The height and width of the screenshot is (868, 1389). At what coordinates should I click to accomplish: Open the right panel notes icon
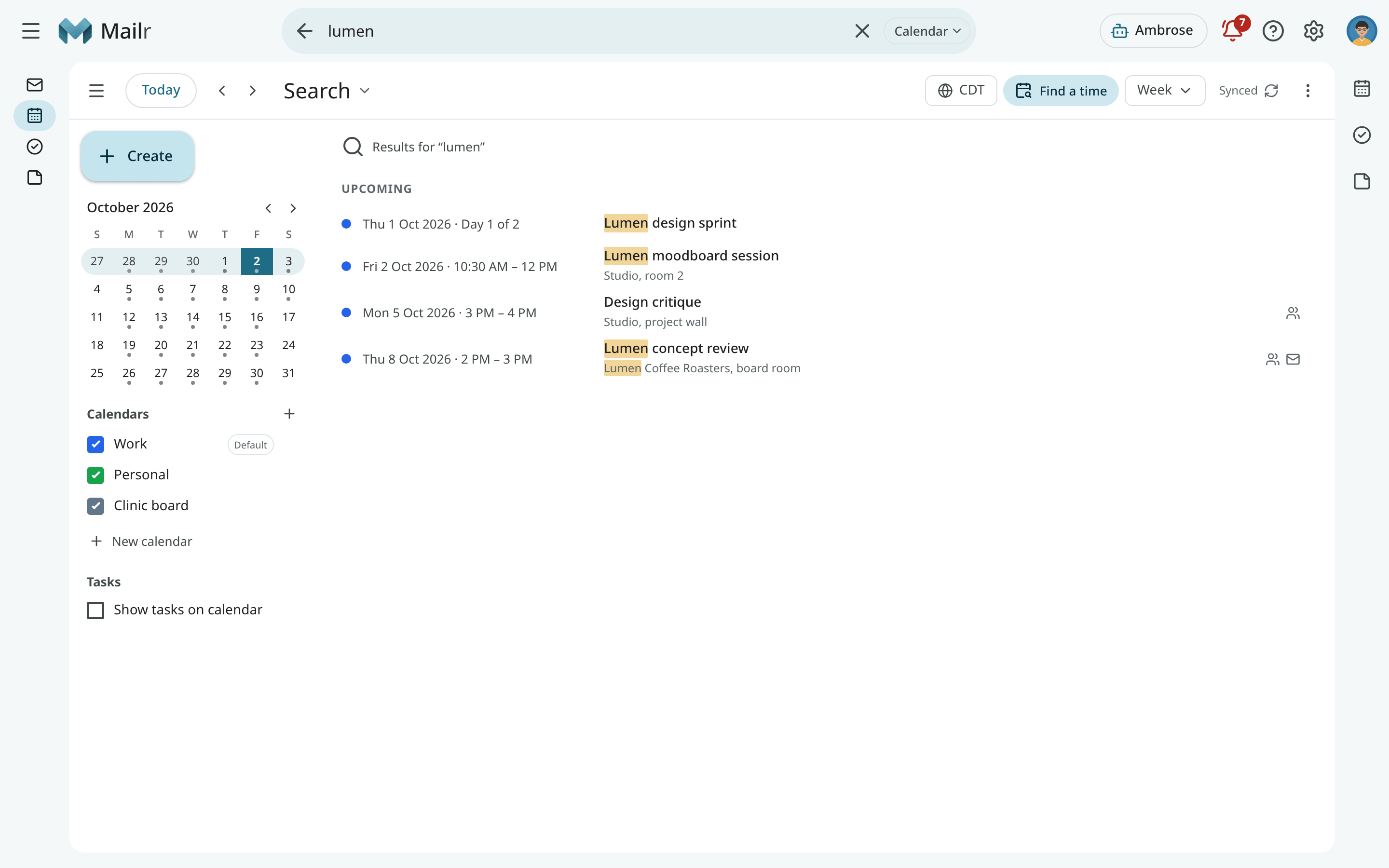pos(1362,181)
